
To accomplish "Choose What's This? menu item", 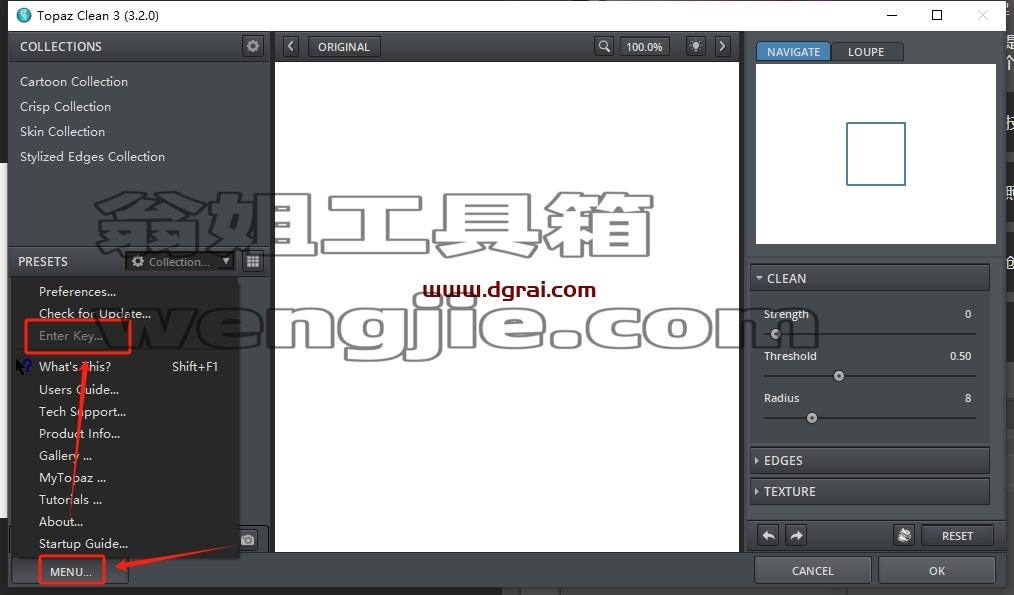I will click(75, 367).
